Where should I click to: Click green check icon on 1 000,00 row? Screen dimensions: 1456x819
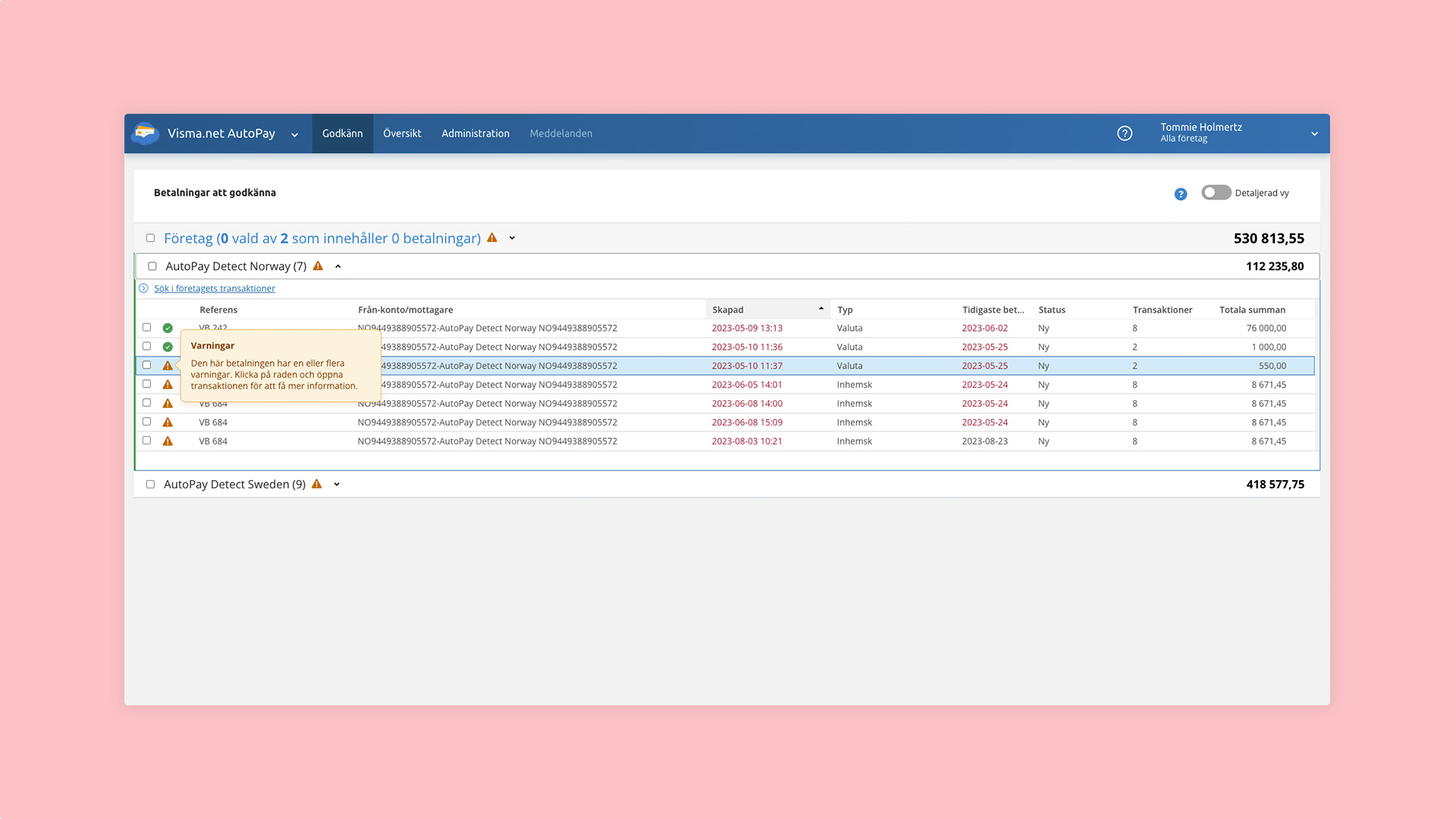168,347
